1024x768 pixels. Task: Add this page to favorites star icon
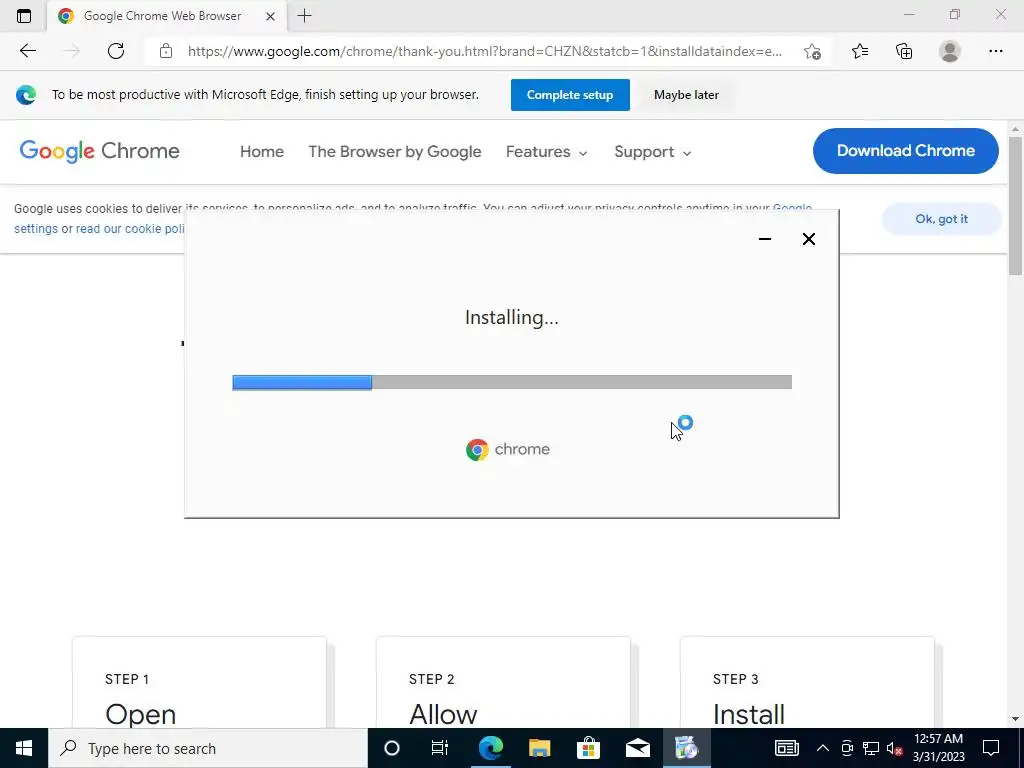[x=812, y=51]
